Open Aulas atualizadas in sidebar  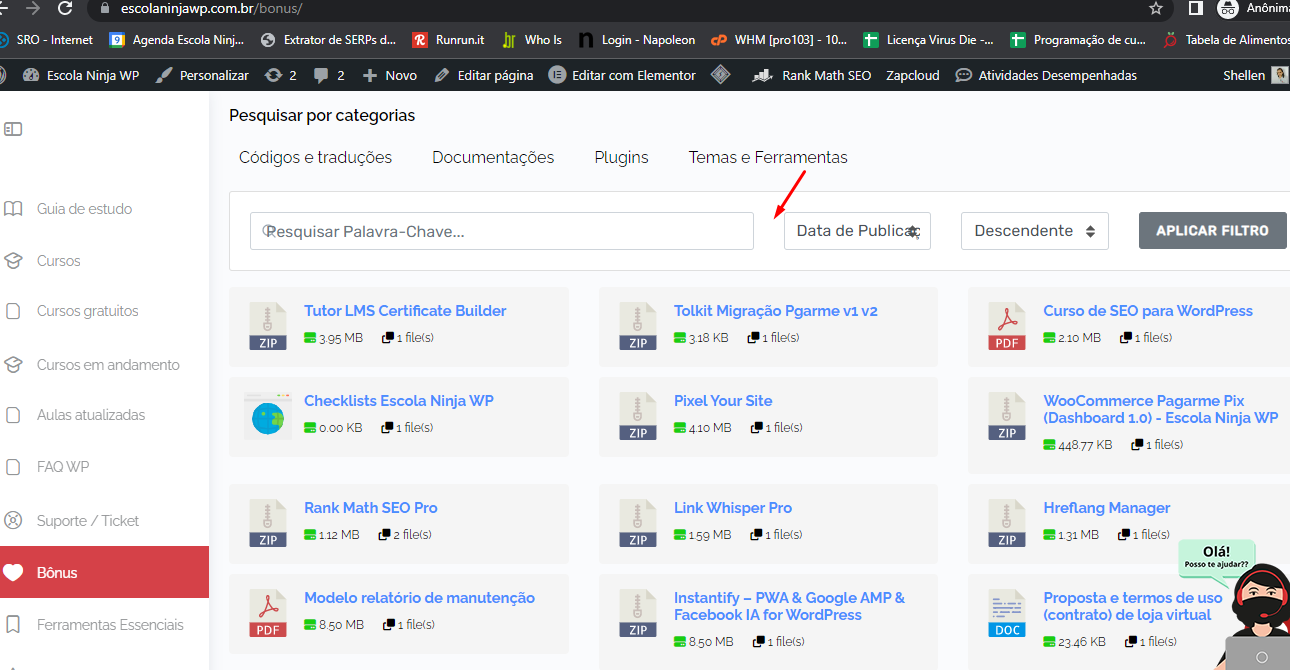point(91,415)
